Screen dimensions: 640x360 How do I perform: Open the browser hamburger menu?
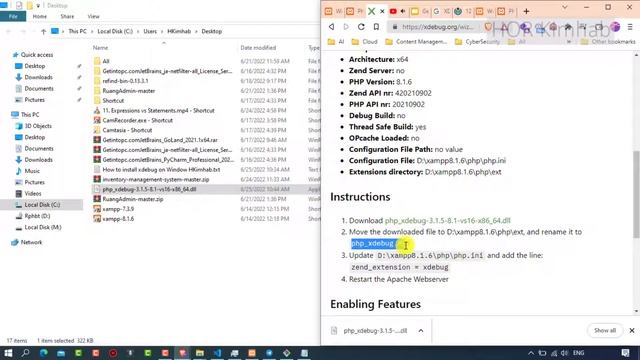coord(630,27)
